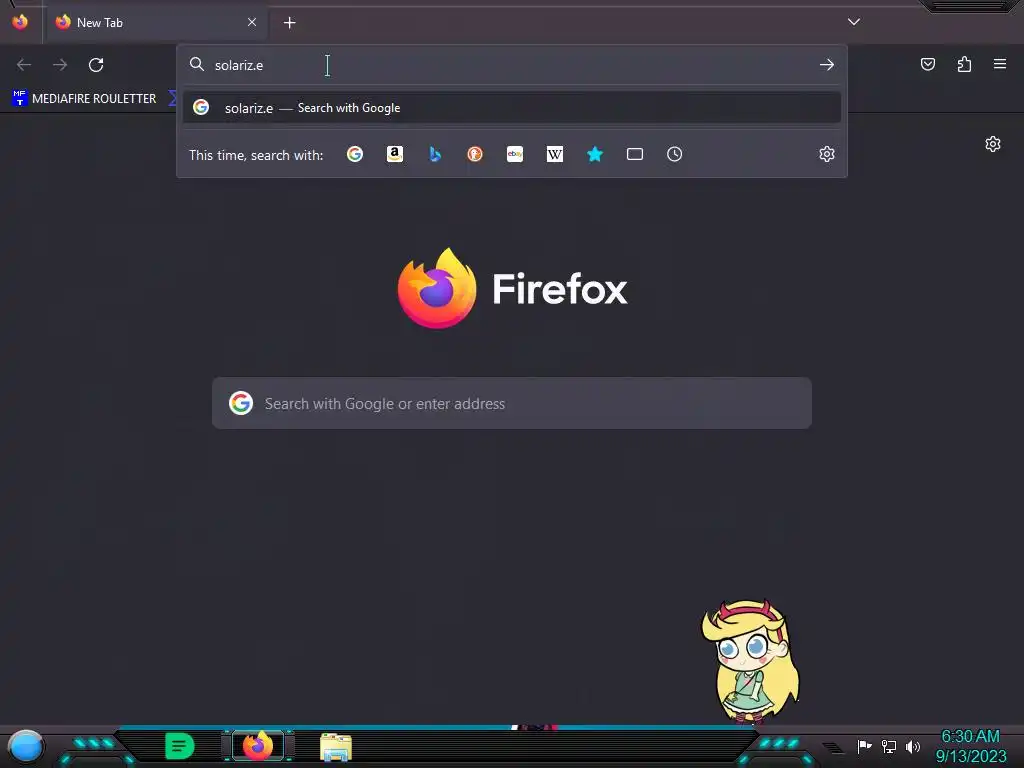Search this time with Bing

[x=435, y=154]
